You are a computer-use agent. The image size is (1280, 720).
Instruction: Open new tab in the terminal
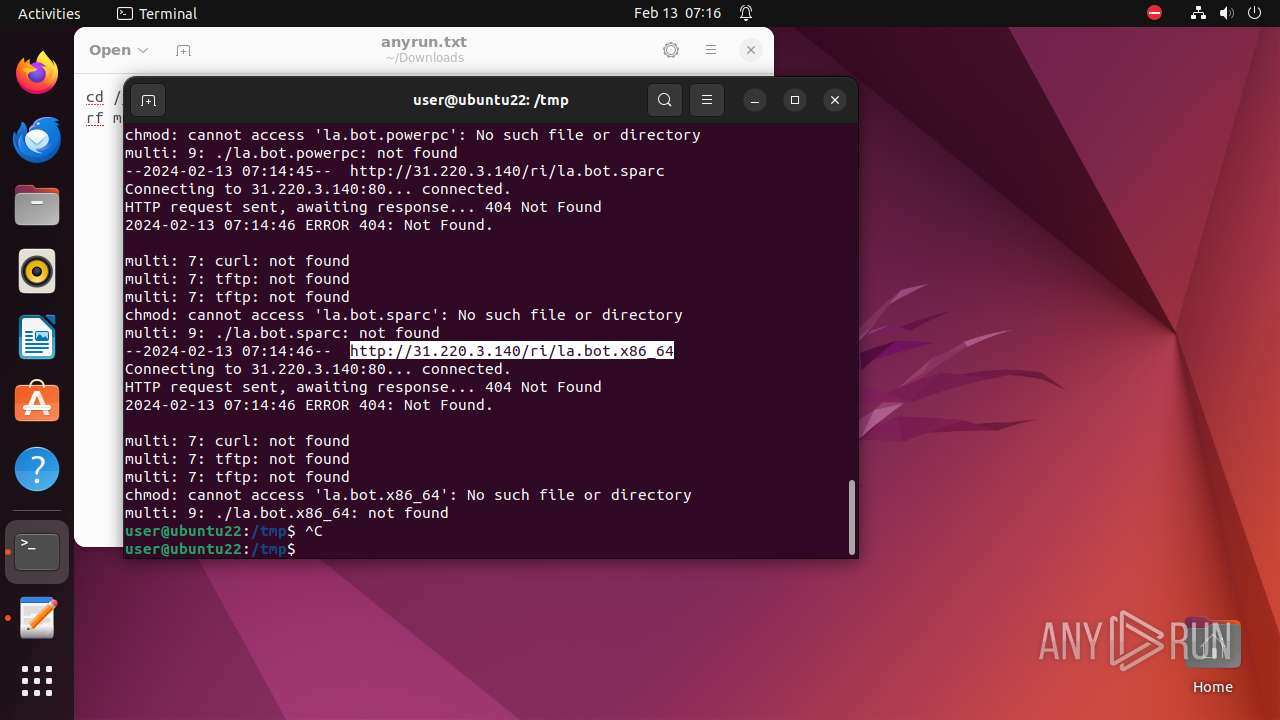tap(148, 100)
